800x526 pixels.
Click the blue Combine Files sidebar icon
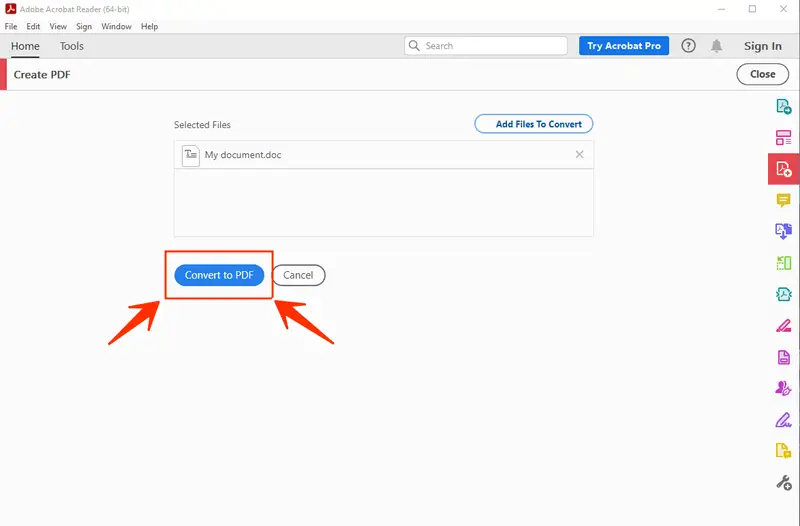coord(784,231)
